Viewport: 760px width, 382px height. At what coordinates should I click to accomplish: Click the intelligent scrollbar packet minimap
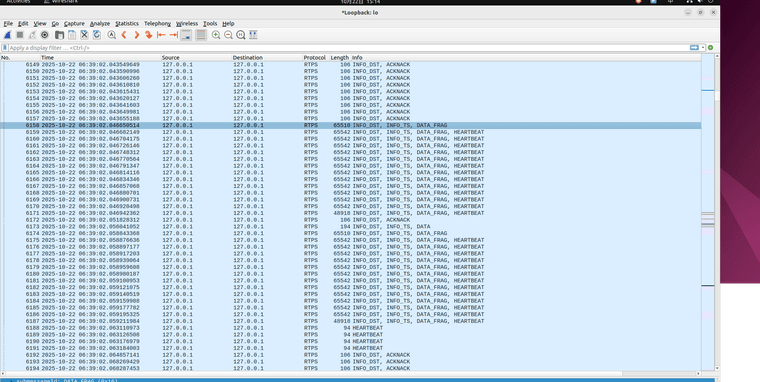708,213
